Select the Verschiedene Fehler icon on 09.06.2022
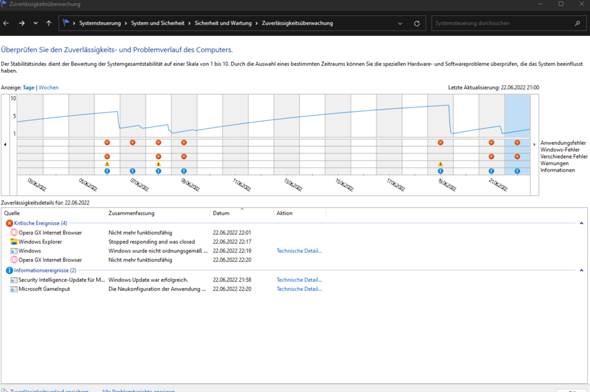 pyautogui.click(x=184, y=156)
